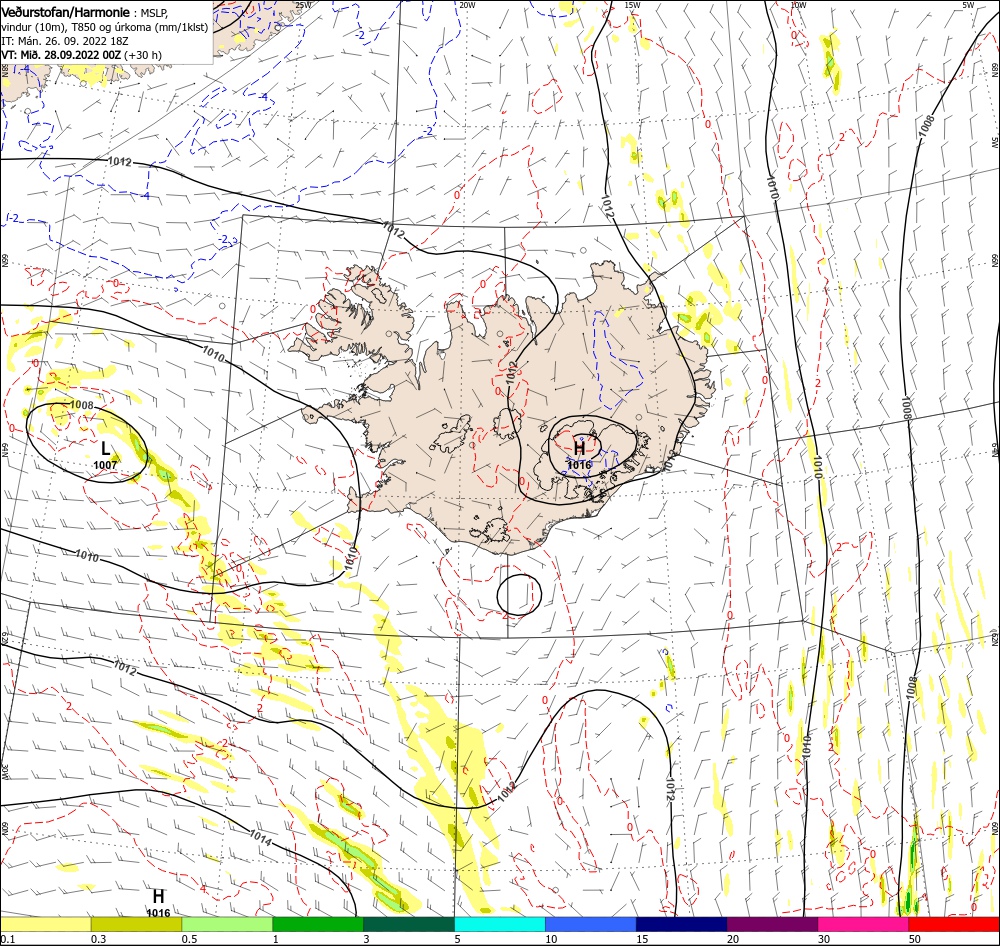Click the light green 0.5–1 legend swatch
The height and width of the screenshot is (946, 1000).
[x=227, y=924]
